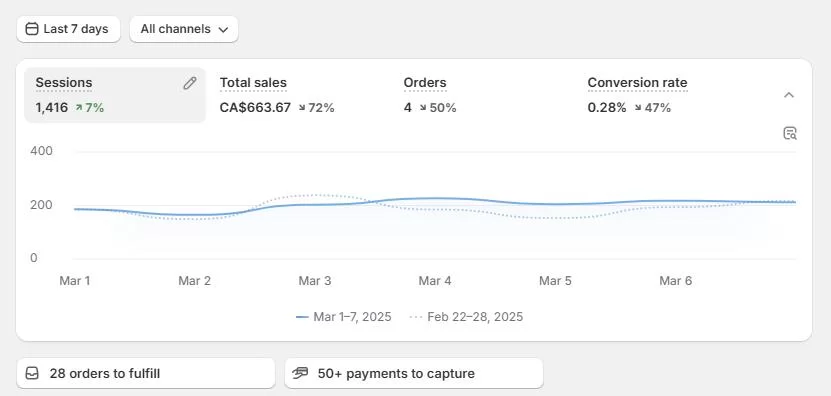Viewport: 831px width, 396px height.
Task: Click the Mar 6 x-axis label
Action: [x=676, y=281]
